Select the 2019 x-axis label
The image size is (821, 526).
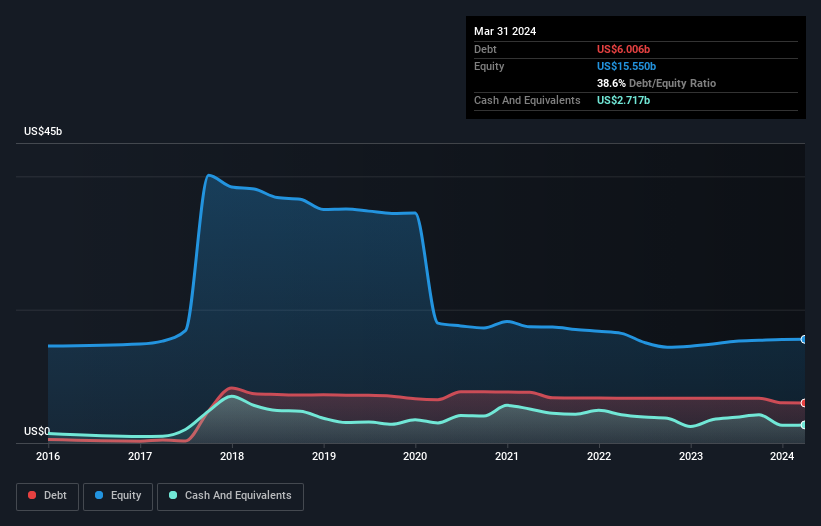coord(324,456)
